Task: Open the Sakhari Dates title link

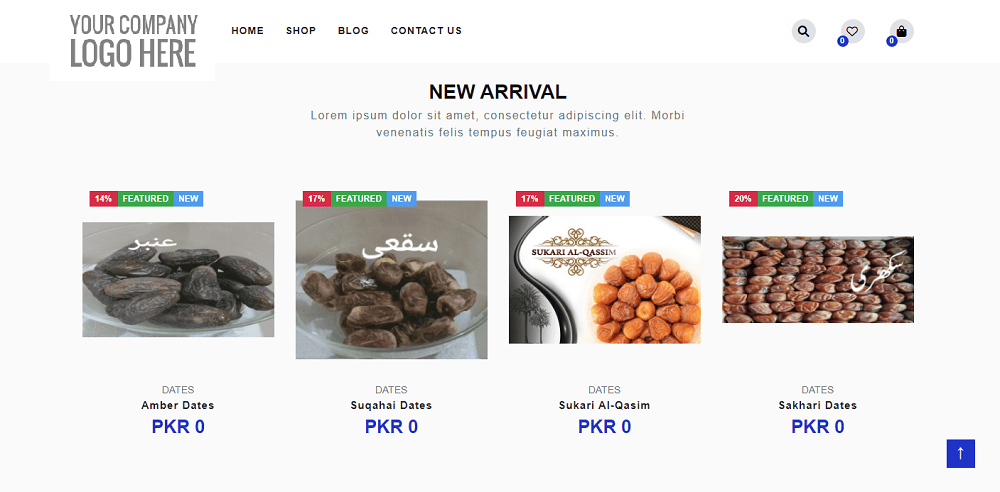Action: point(818,405)
